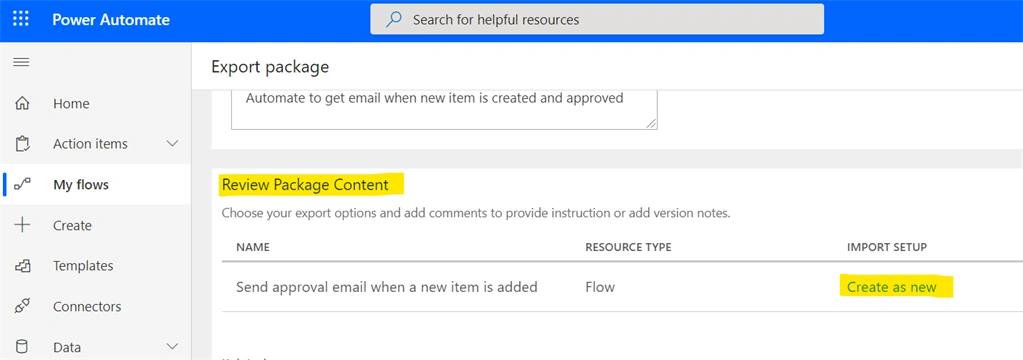This screenshot has height=360, width=1023.
Task: Select My flows in sidebar
Action: (x=81, y=185)
